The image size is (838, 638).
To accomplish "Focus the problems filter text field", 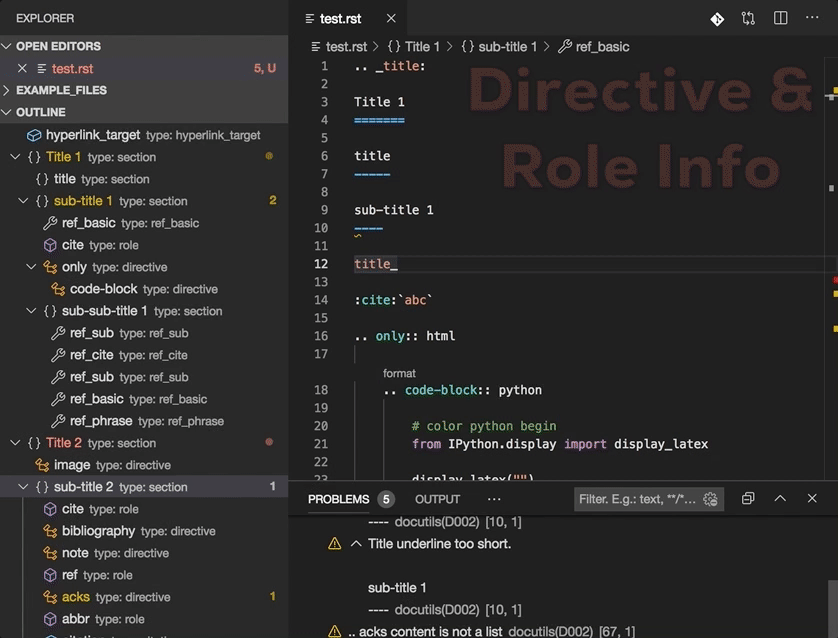I will tap(638, 499).
